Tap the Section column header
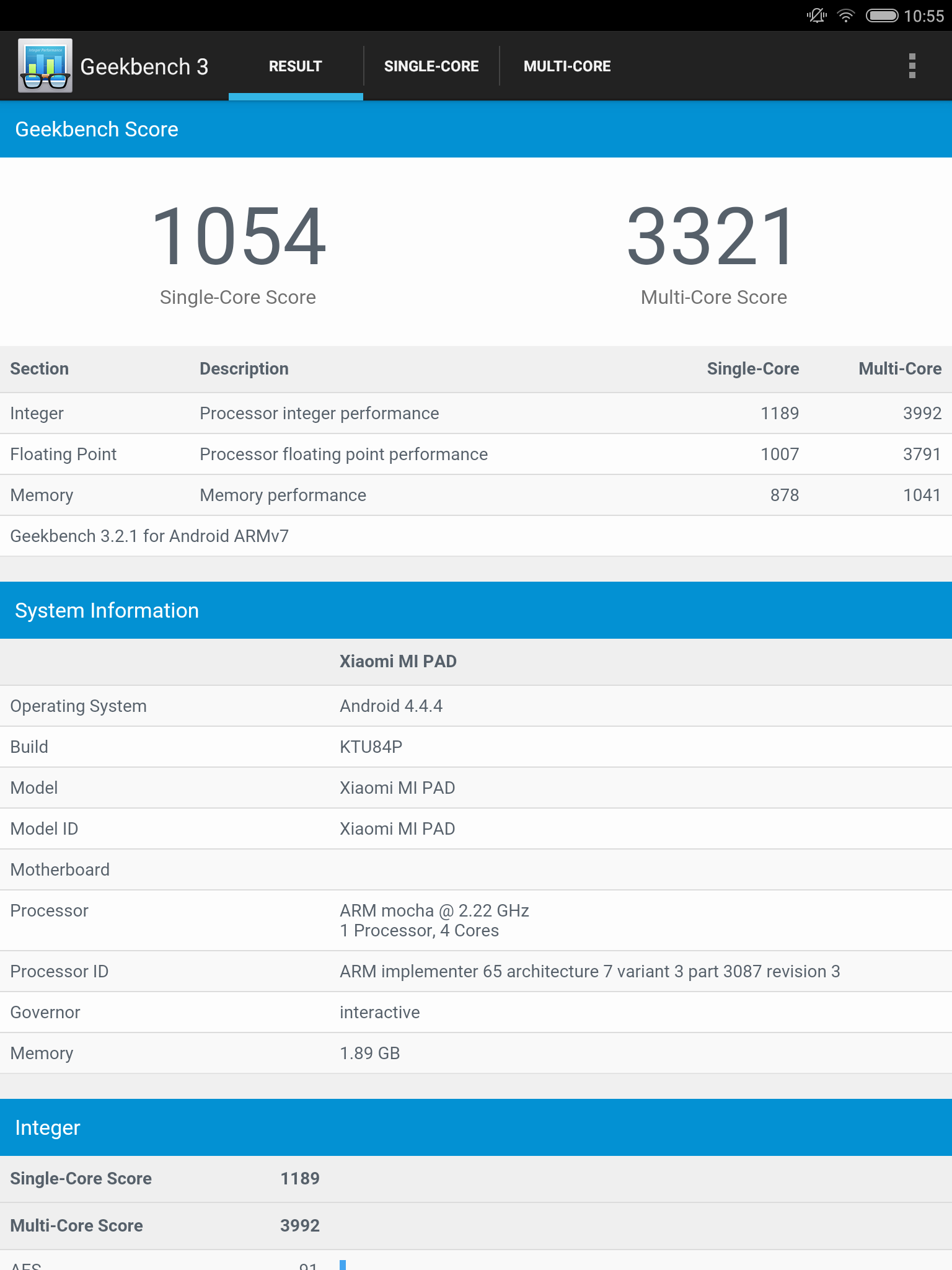Screen dimensions: 952x1270 click(x=40, y=368)
